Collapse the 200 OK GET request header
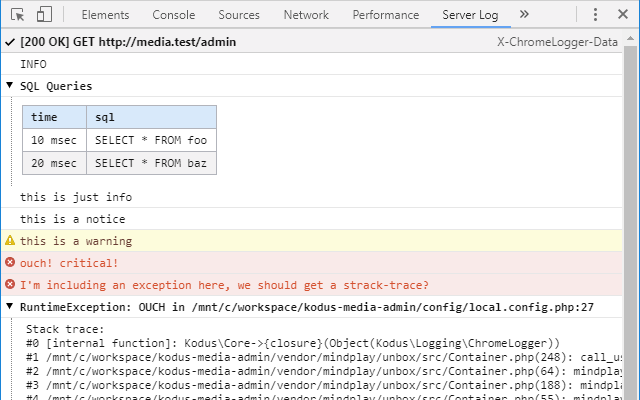This screenshot has height=400, width=640. (10, 42)
